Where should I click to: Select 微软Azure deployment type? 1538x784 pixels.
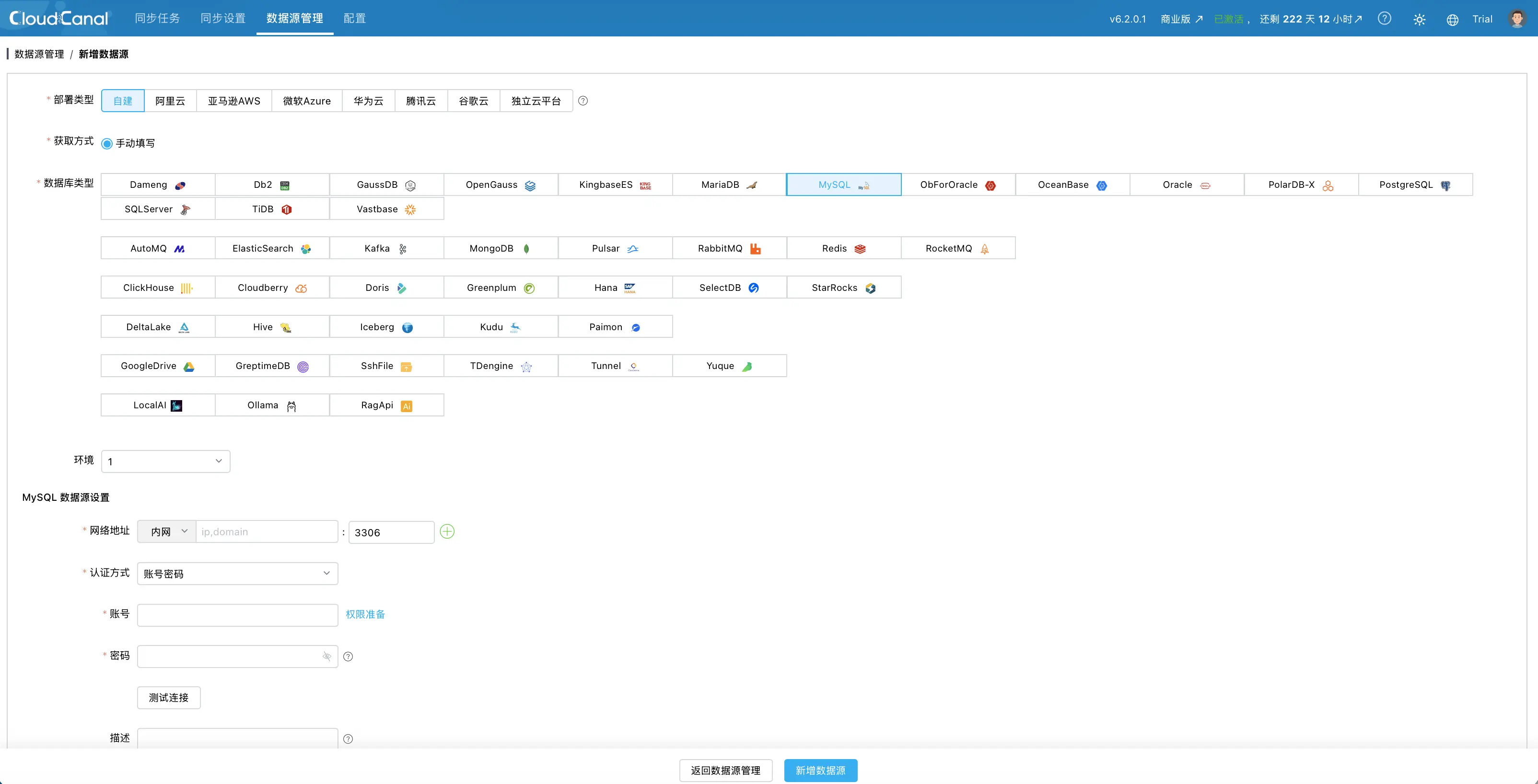pyautogui.click(x=307, y=101)
